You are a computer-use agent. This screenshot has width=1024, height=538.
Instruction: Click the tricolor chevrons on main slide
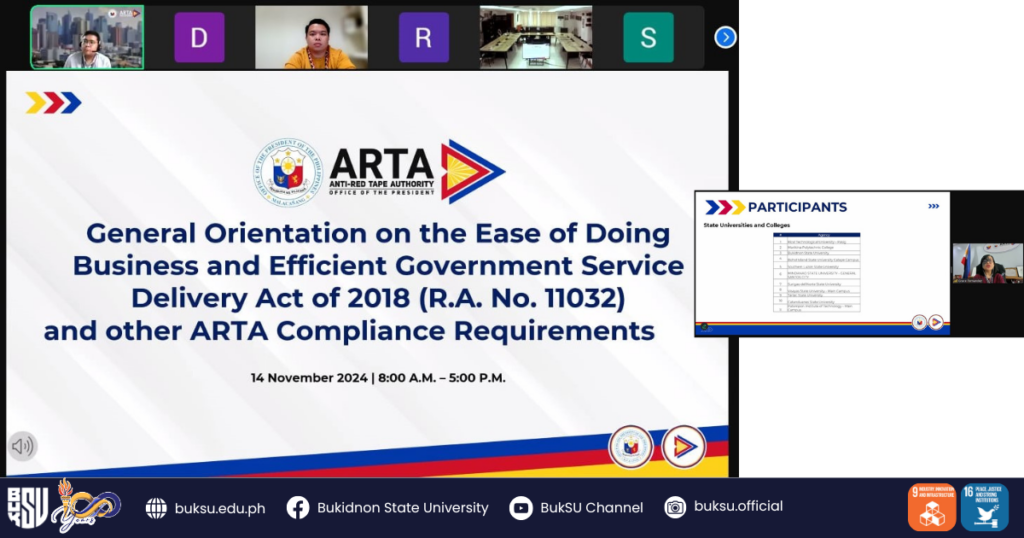click(54, 103)
